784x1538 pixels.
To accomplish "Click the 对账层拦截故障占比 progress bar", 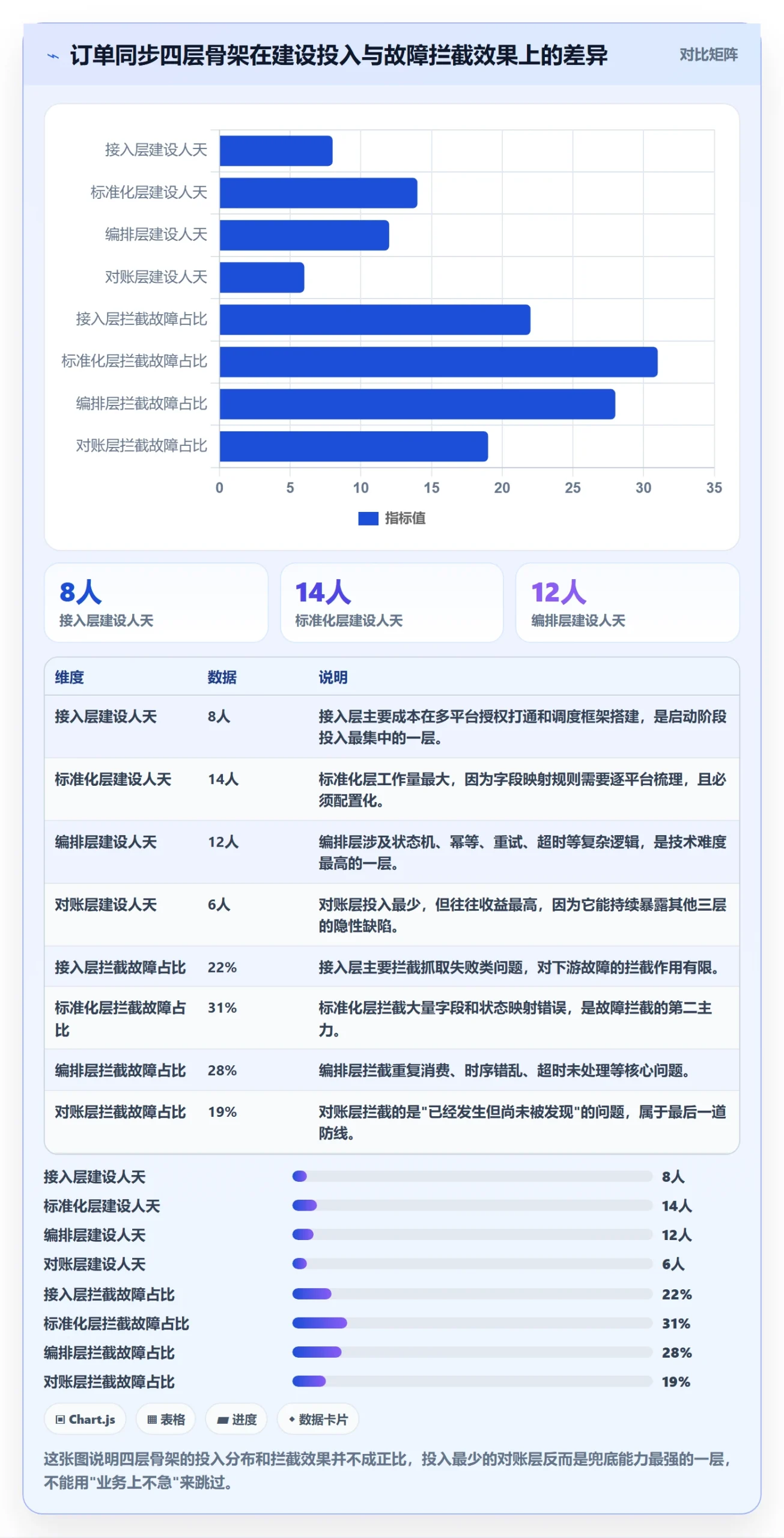I will click(x=472, y=1381).
